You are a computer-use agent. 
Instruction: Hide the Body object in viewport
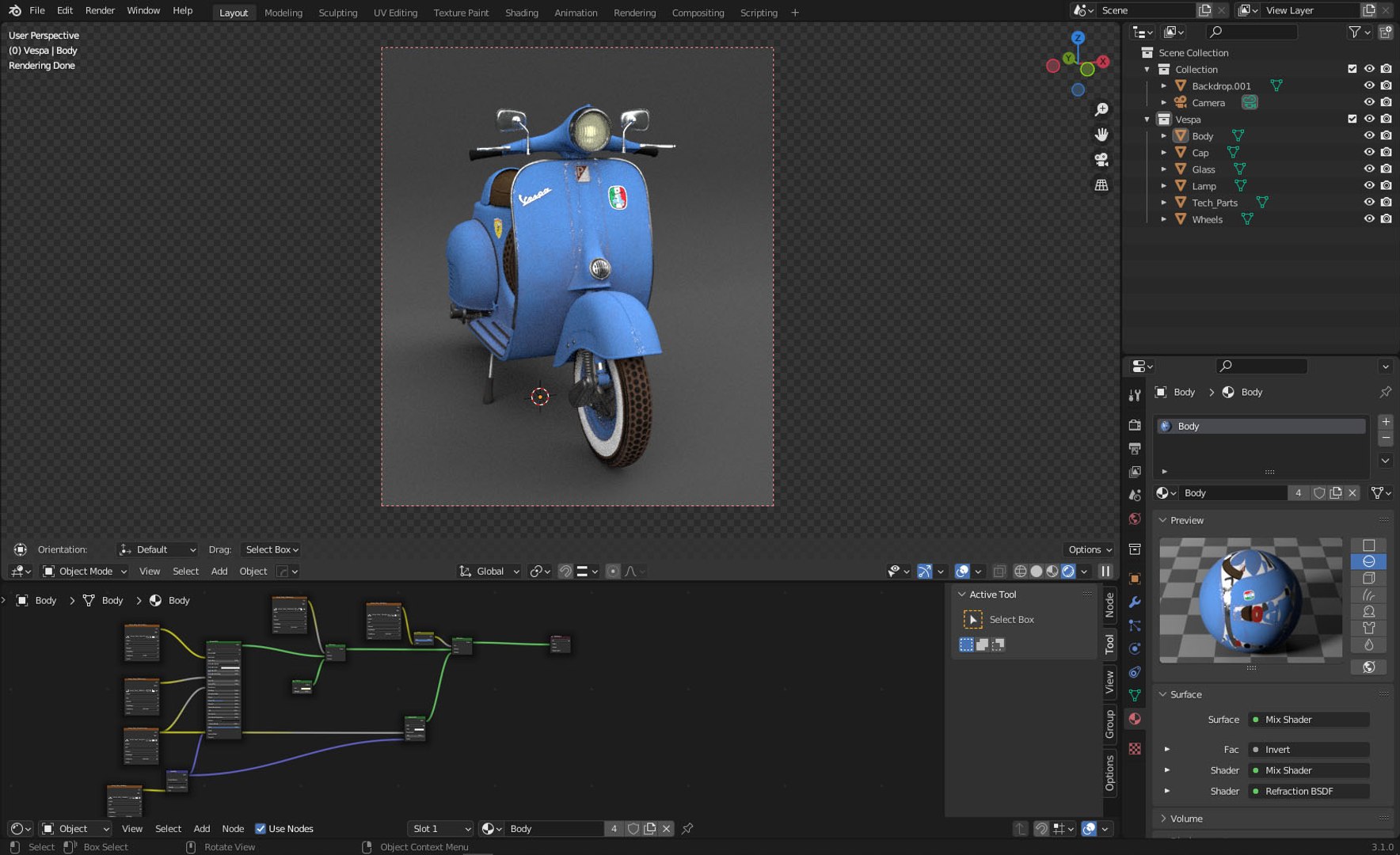[x=1369, y=136]
